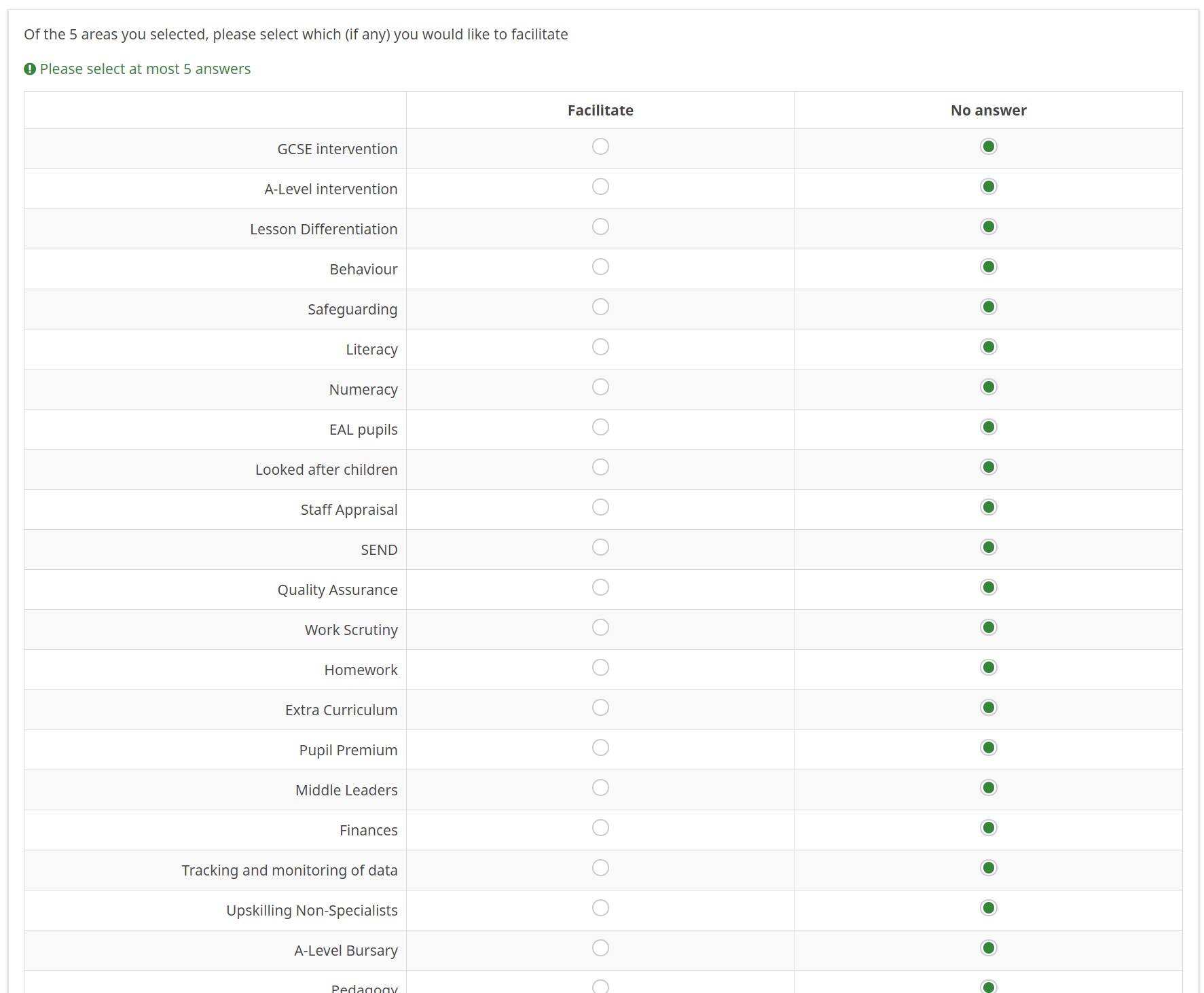Pick Facilitate for Safeguarding row
Image resolution: width=1204 pixels, height=993 pixels.
tap(600, 307)
